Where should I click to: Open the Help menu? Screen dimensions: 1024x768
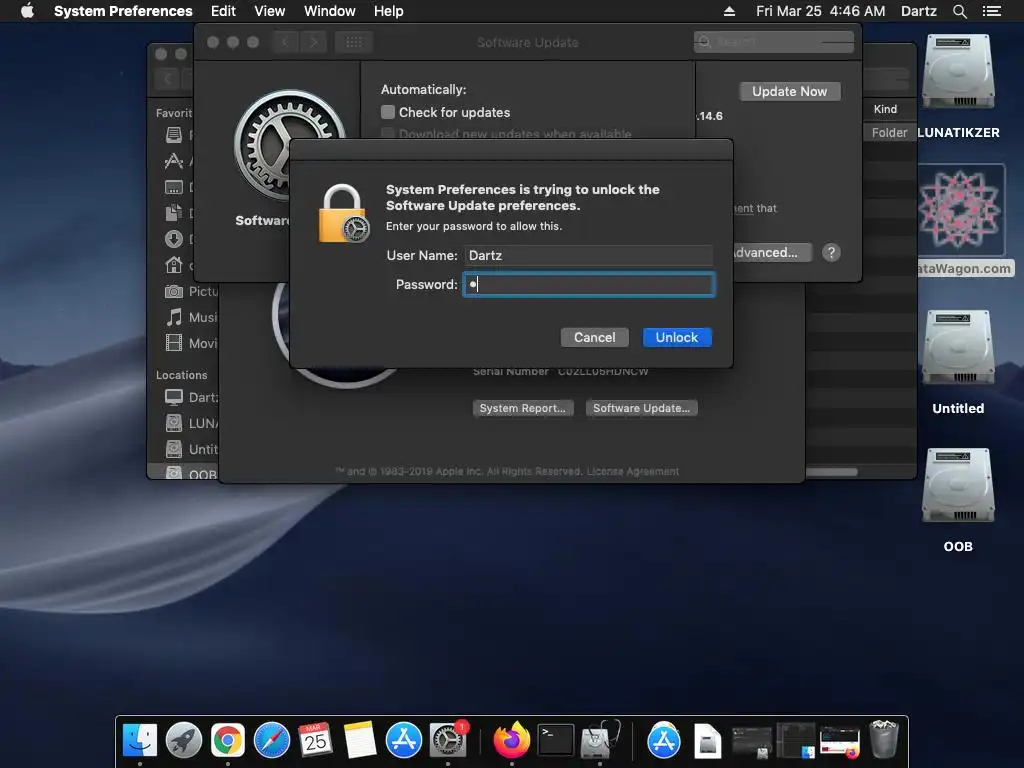(x=389, y=11)
